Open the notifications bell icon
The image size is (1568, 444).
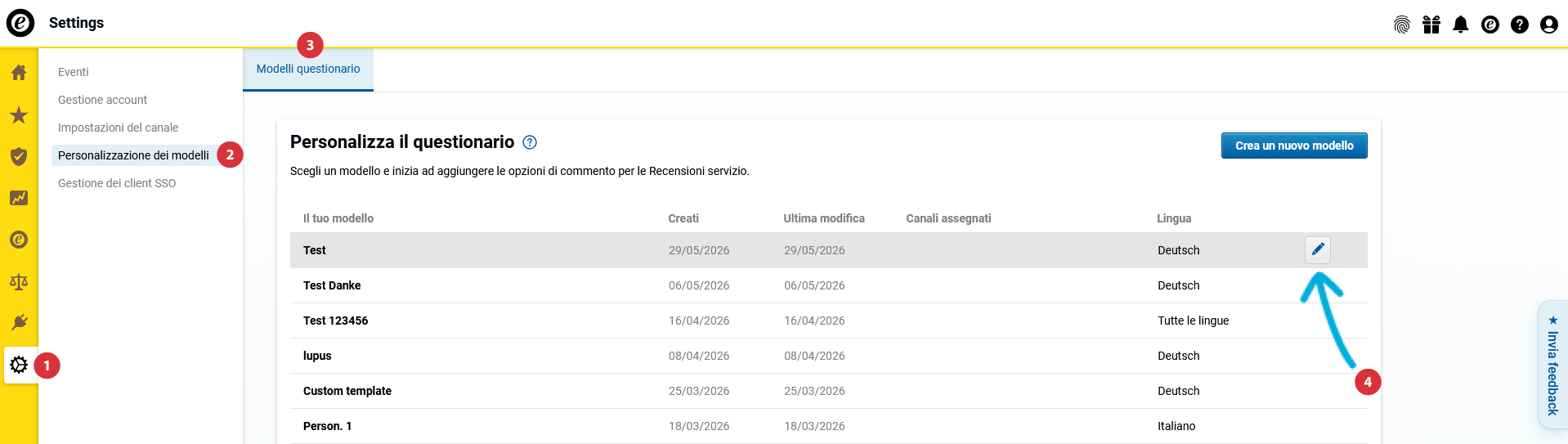(1461, 25)
